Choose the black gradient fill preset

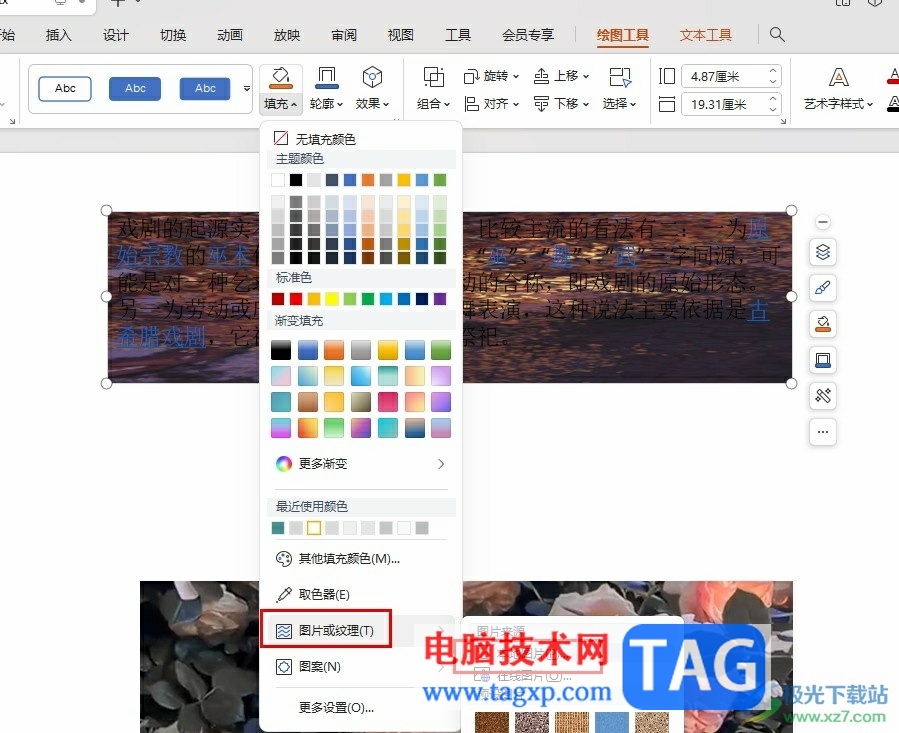click(x=281, y=350)
